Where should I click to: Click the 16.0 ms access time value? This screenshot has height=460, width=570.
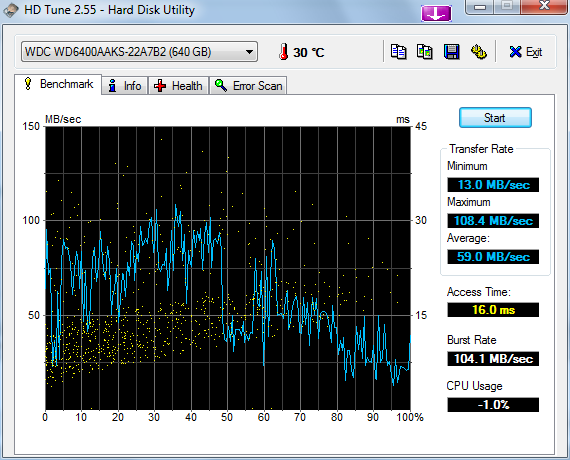click(x=493, y=310)
